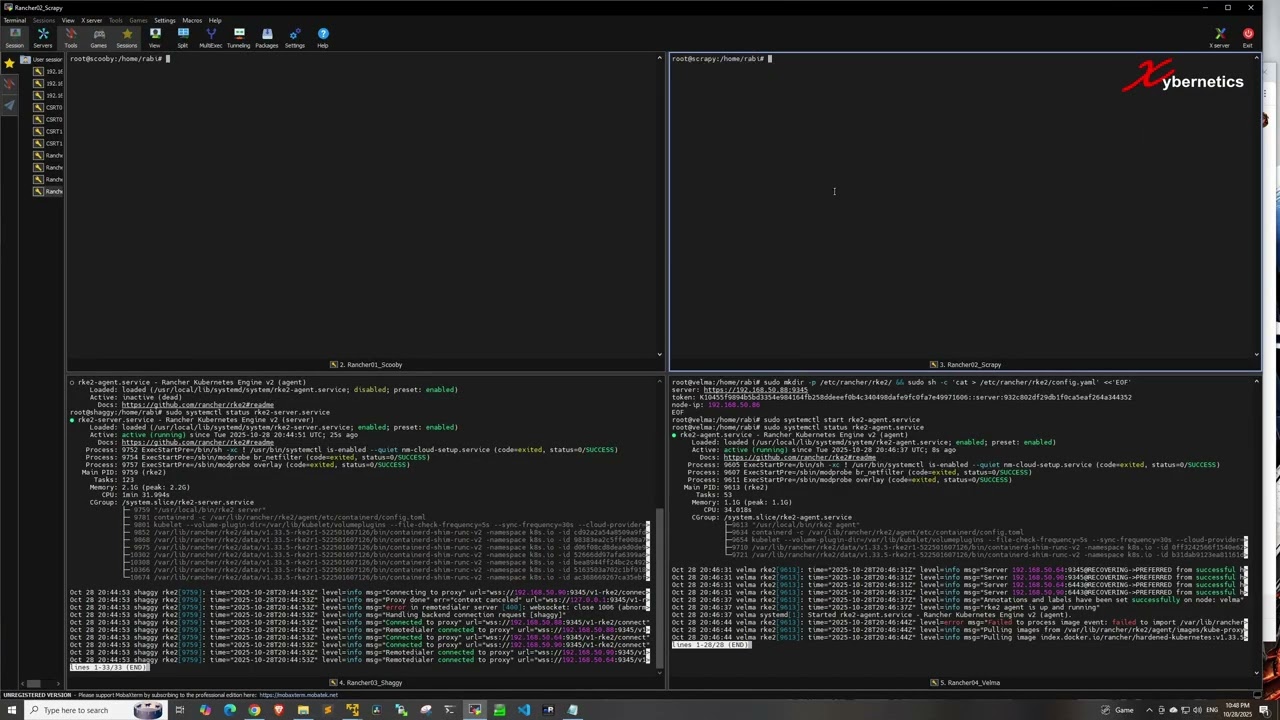Open the Tools toolbar icon
Screen dimensions: 1280x720
click(x=71, y=38)
